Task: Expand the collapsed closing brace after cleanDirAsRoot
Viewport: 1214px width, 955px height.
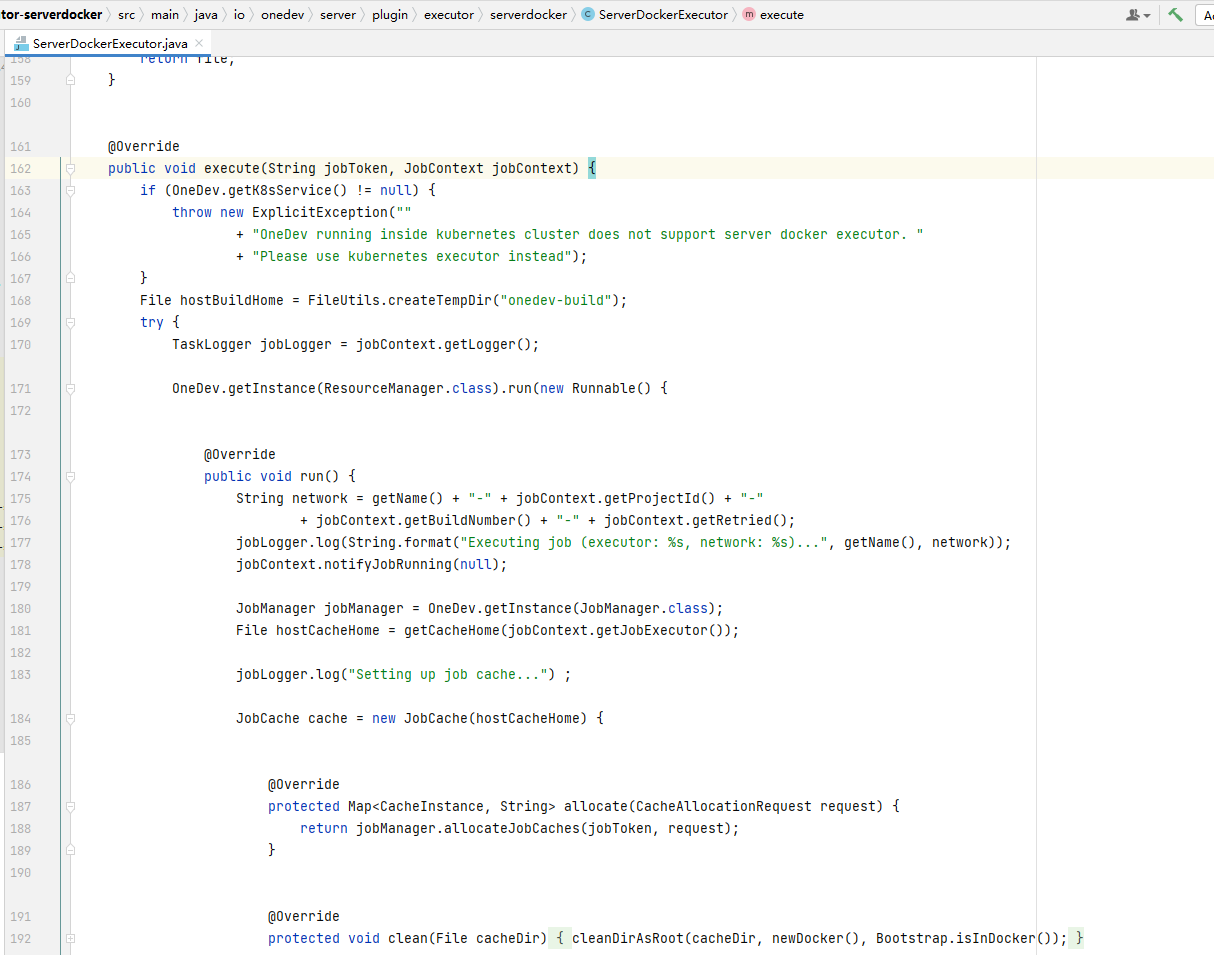Action: [1079, 939]
